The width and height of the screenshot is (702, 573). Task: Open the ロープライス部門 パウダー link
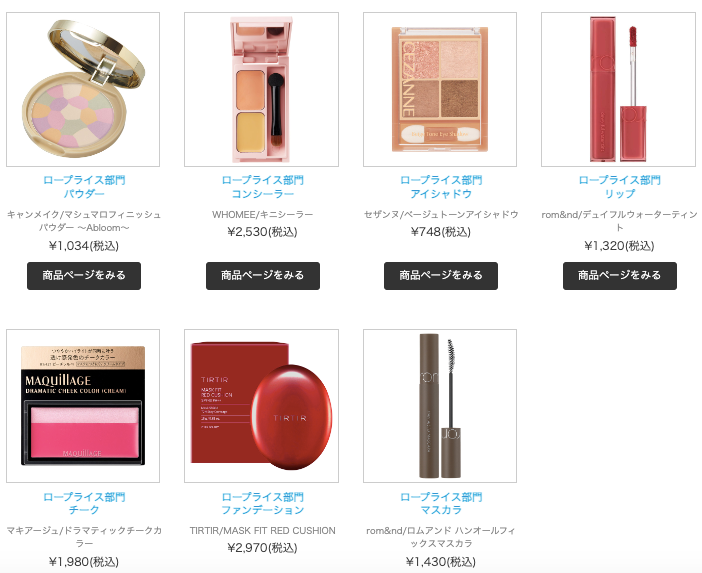click(84, 187)
